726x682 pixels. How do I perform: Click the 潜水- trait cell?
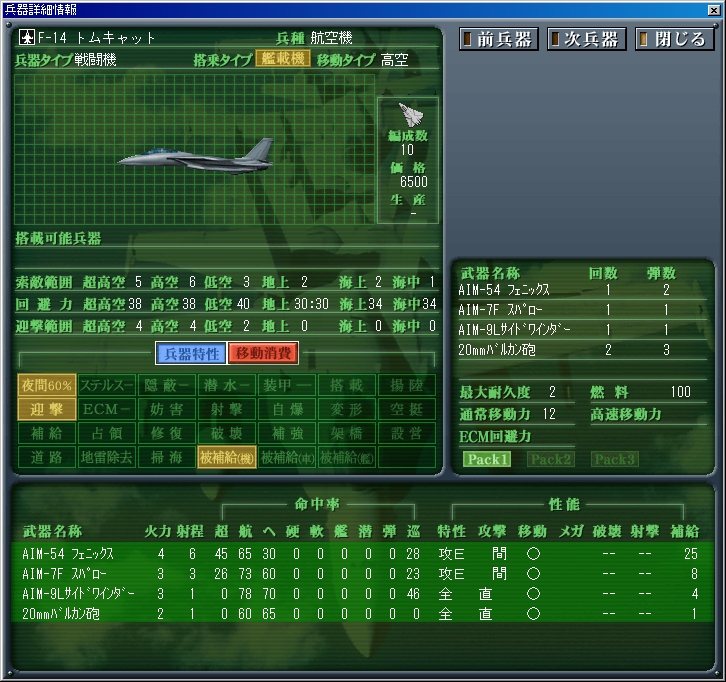226,385
